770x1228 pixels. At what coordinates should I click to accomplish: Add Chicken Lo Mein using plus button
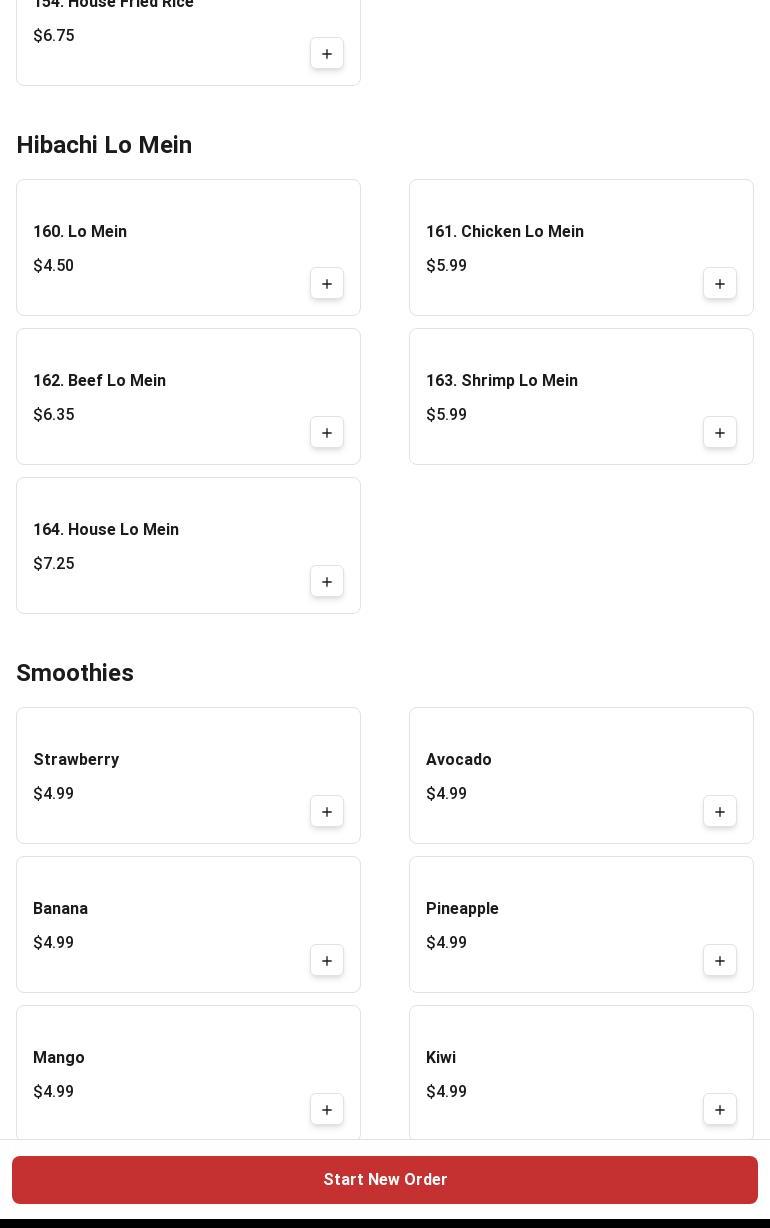point(720,284)
